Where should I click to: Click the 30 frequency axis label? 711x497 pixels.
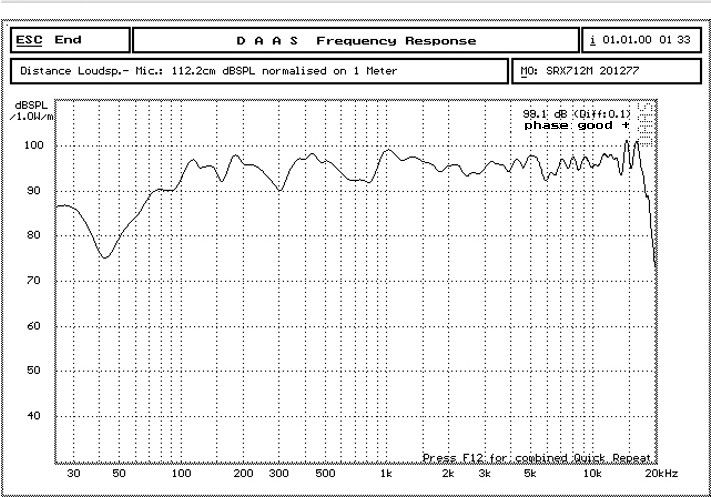(73, 473)
